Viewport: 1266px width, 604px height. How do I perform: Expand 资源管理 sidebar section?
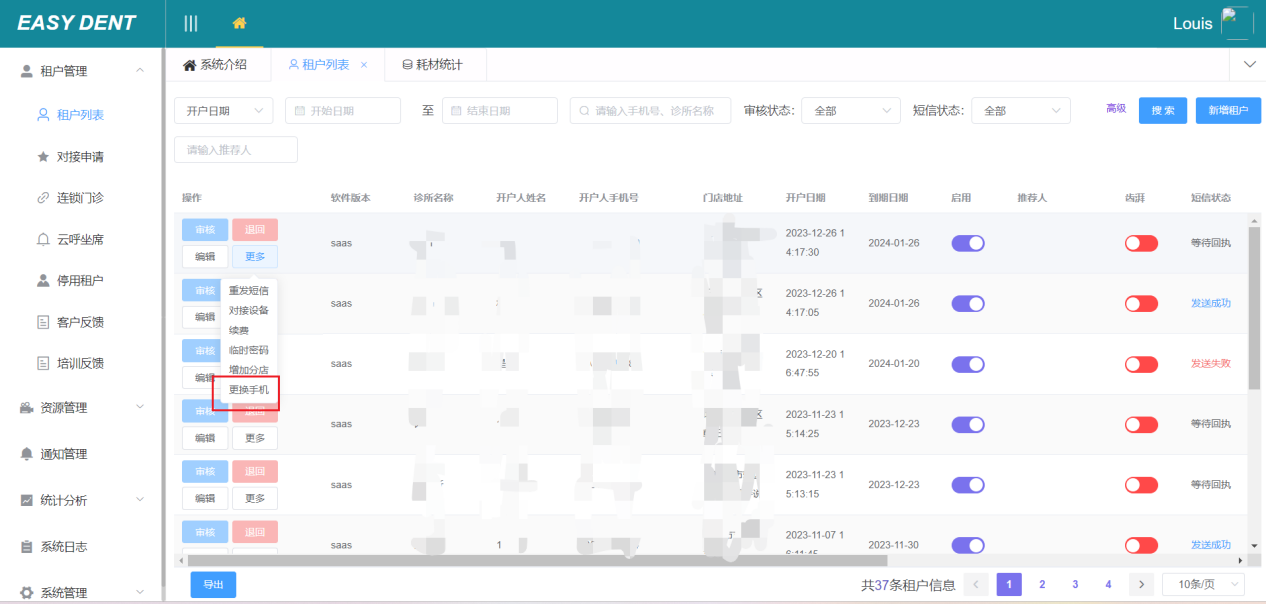[82, 407]
